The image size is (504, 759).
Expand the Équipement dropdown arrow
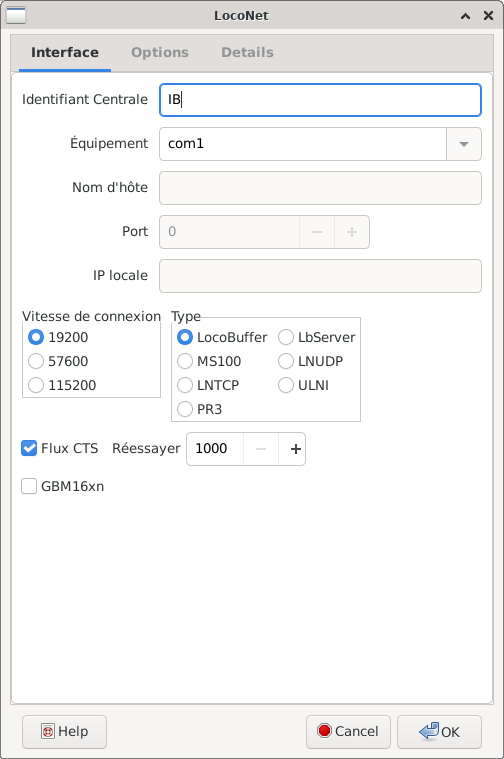[x=464, y=144]
